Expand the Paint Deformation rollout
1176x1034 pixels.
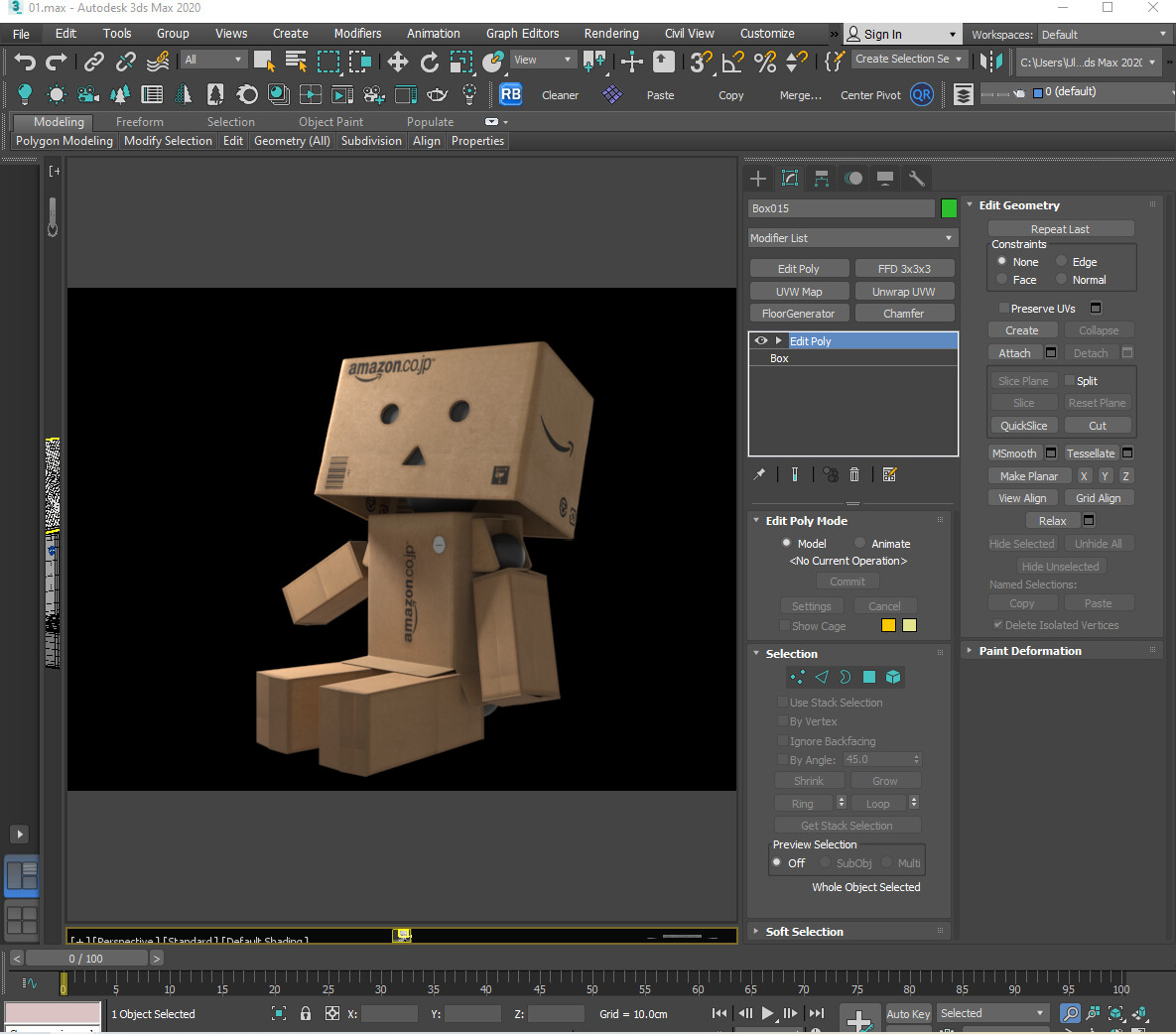(x=969, y=650)
